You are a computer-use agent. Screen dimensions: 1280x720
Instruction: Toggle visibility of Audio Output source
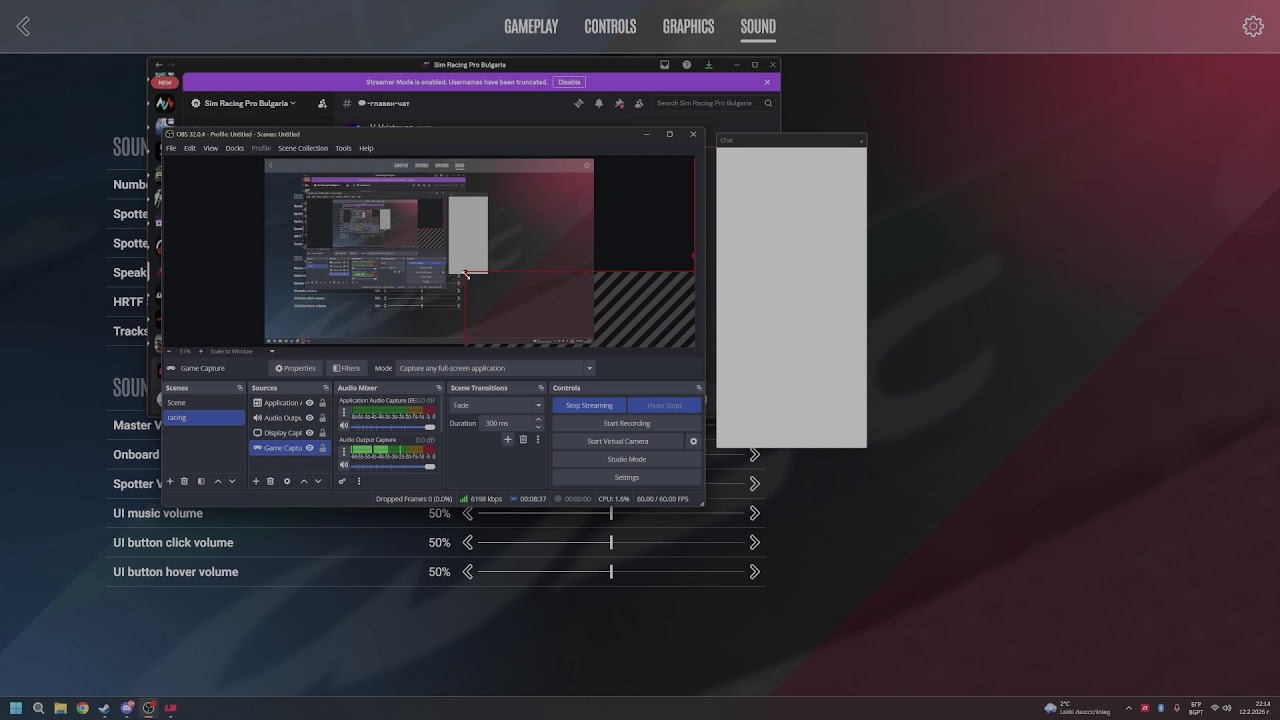point(310,418)
